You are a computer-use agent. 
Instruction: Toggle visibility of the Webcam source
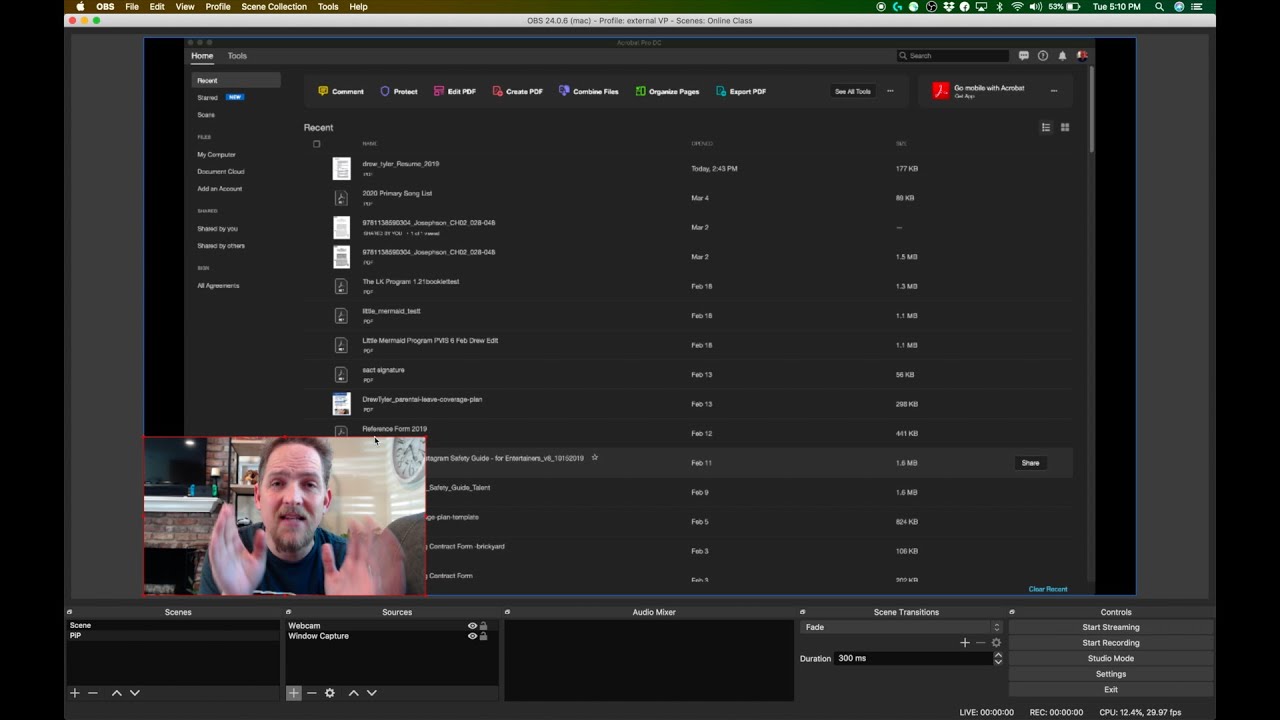(472, 626)
